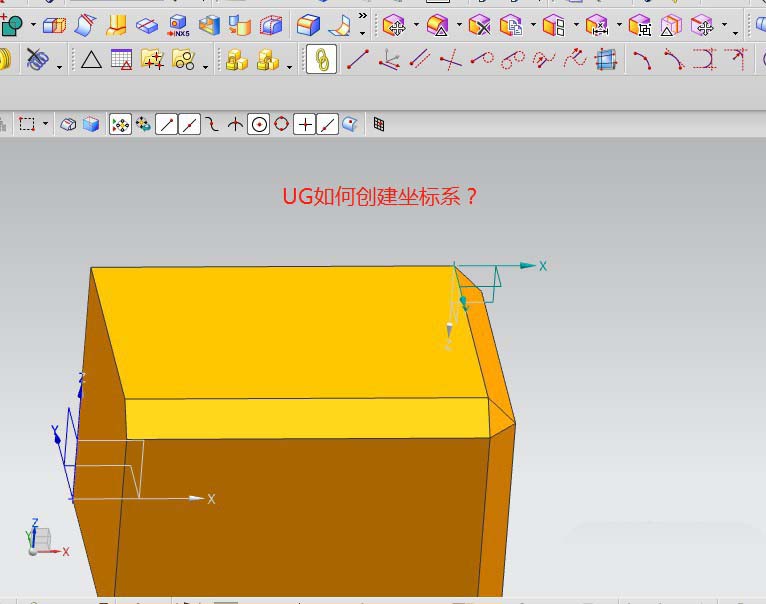Image resolution: width=766 pixels, height=604 pixels.
Task: Open the Move Face dropdown arrow
Action: coord(416,24)
